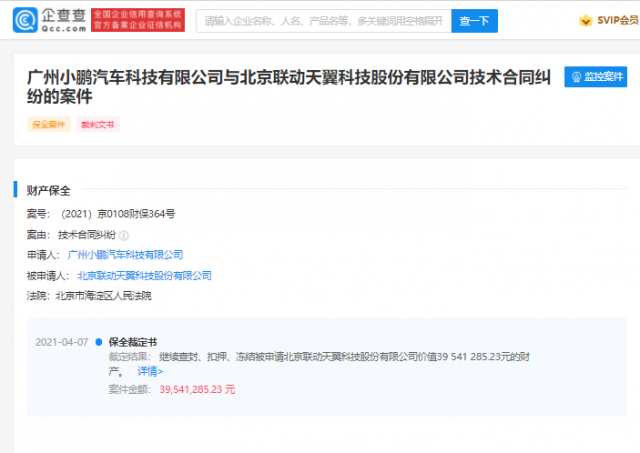Open the 详情> details link
The image size is (640, 453).
150,371
